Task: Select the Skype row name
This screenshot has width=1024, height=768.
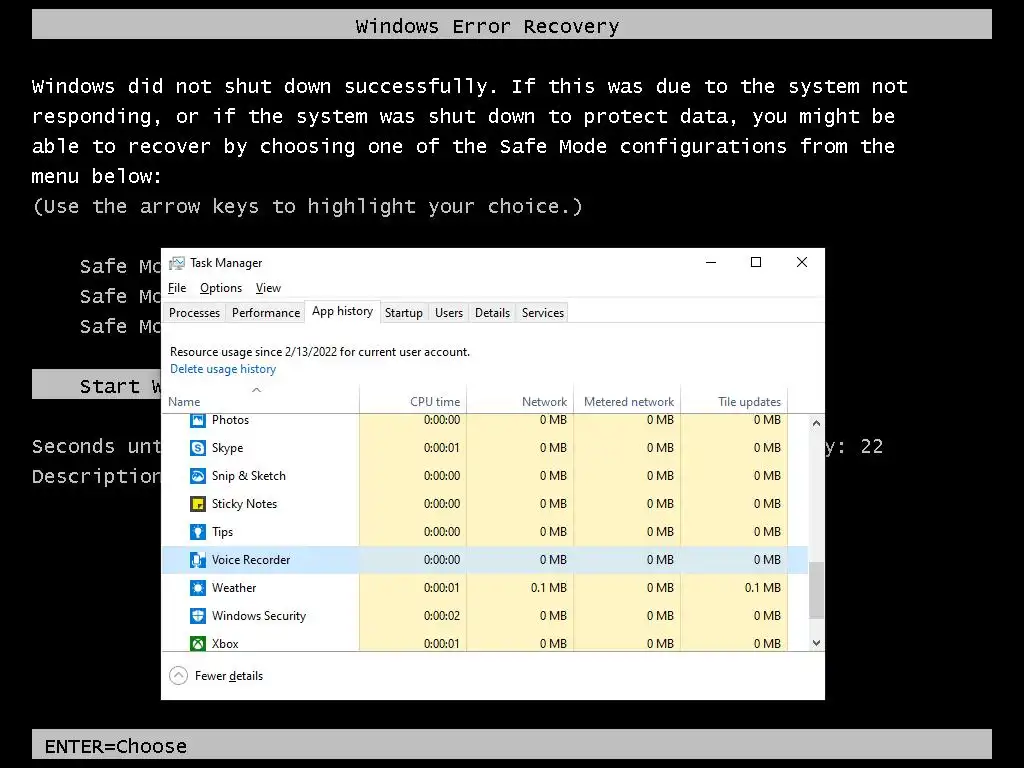Action: 227,448
